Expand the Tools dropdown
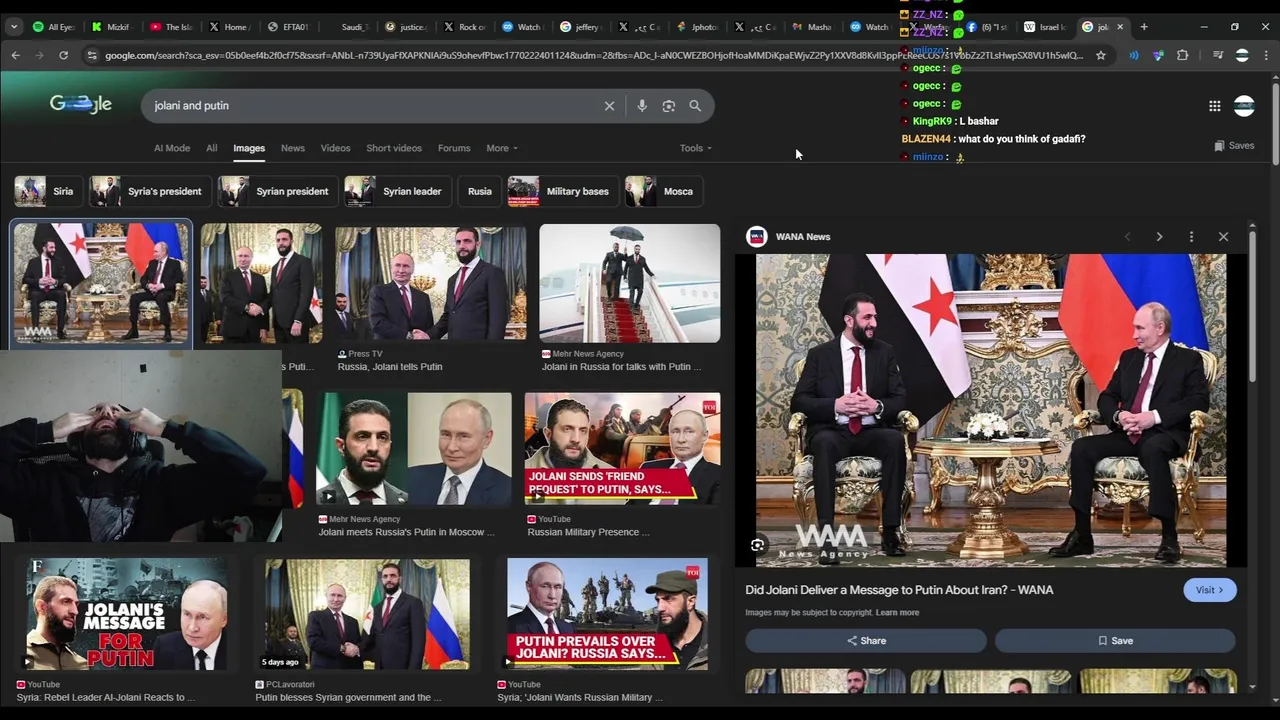This screenshot has height=720, width=1280. pyautogui.click(x=696, y=148)
